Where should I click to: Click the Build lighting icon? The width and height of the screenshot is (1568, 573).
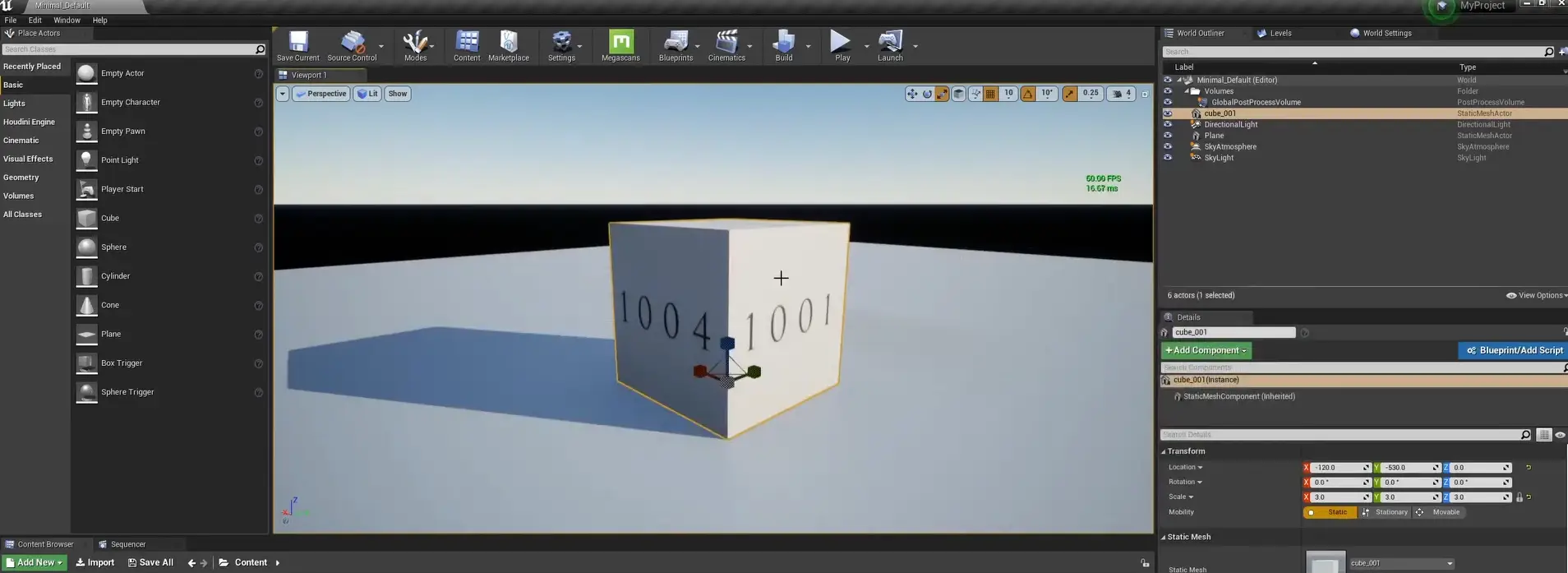coord(784,42)
